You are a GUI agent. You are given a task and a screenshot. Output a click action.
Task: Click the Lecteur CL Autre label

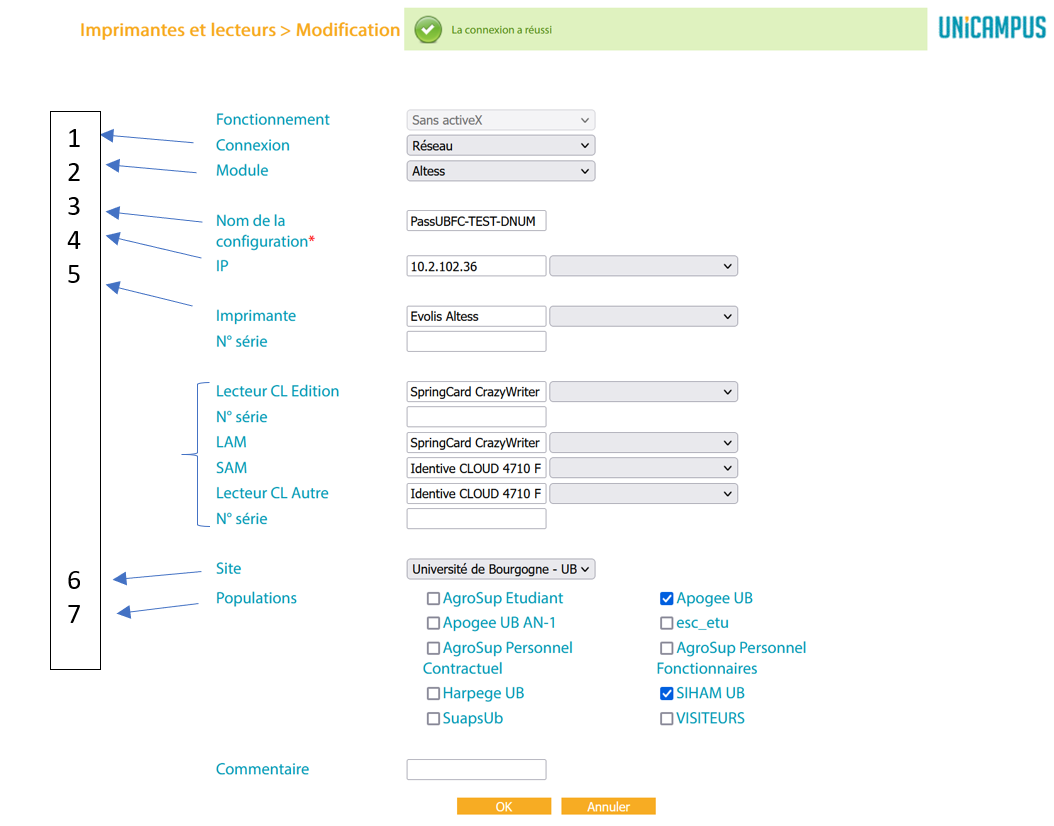pyautogui.click(x=272, y=493)
